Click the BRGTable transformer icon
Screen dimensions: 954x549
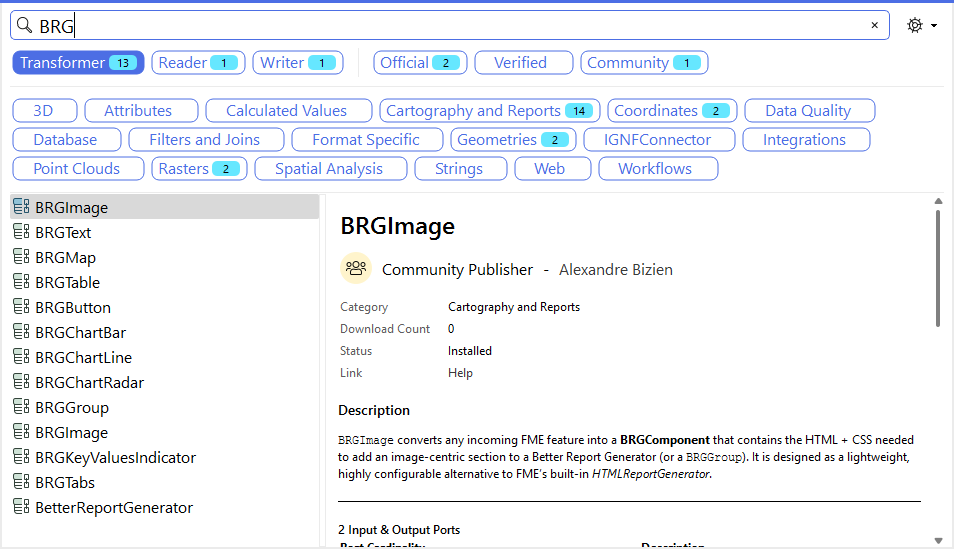click(x=21, y=281)
